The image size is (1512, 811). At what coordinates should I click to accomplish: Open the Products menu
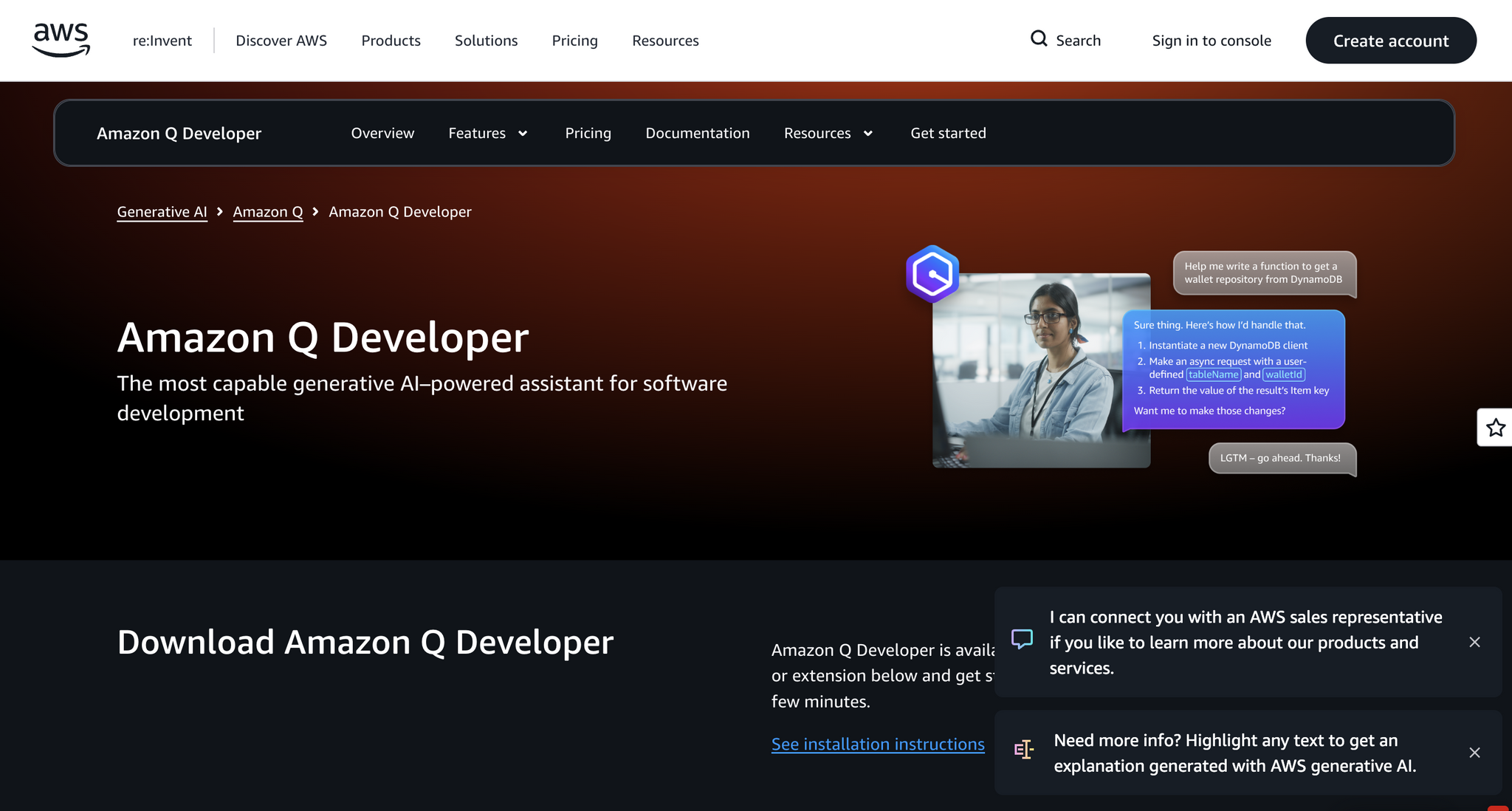tap(391, 41)
